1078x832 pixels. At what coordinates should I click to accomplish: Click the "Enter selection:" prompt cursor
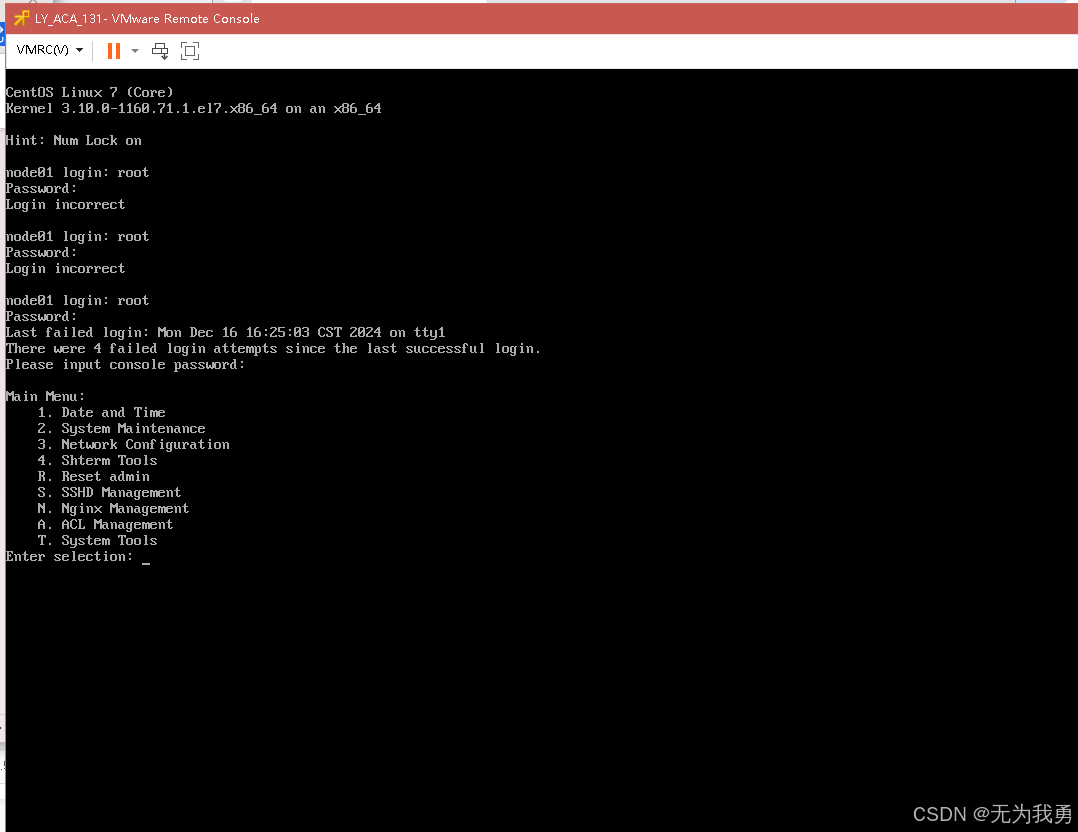[146, 562]
